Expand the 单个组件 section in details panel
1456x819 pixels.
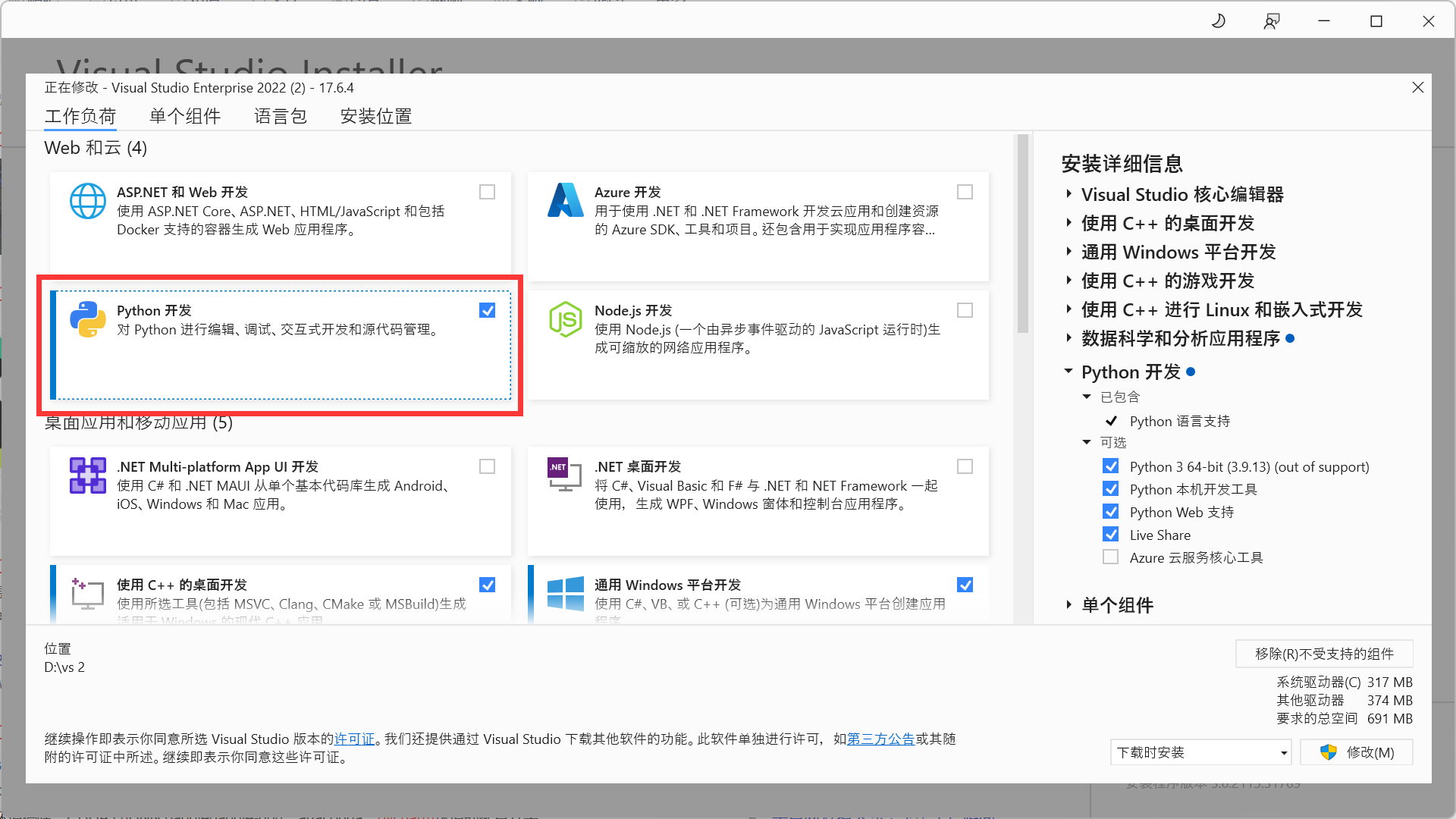click(1069, 605)
